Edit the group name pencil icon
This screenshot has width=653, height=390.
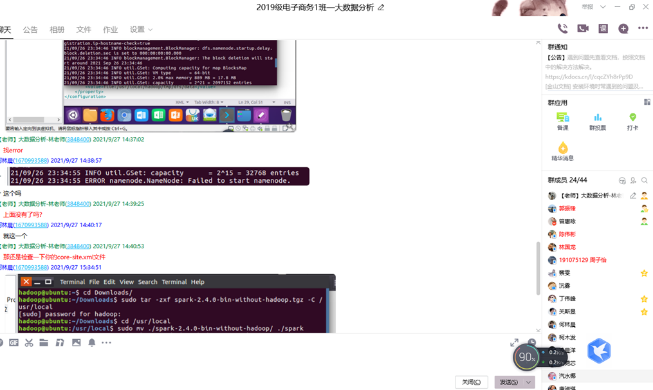pyautogui.click(x=381, y=8)
